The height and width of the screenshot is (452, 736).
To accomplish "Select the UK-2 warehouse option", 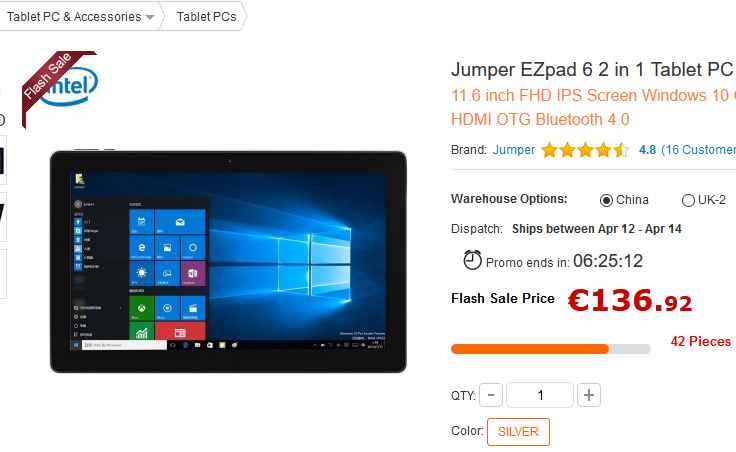I will click(688, 200).
